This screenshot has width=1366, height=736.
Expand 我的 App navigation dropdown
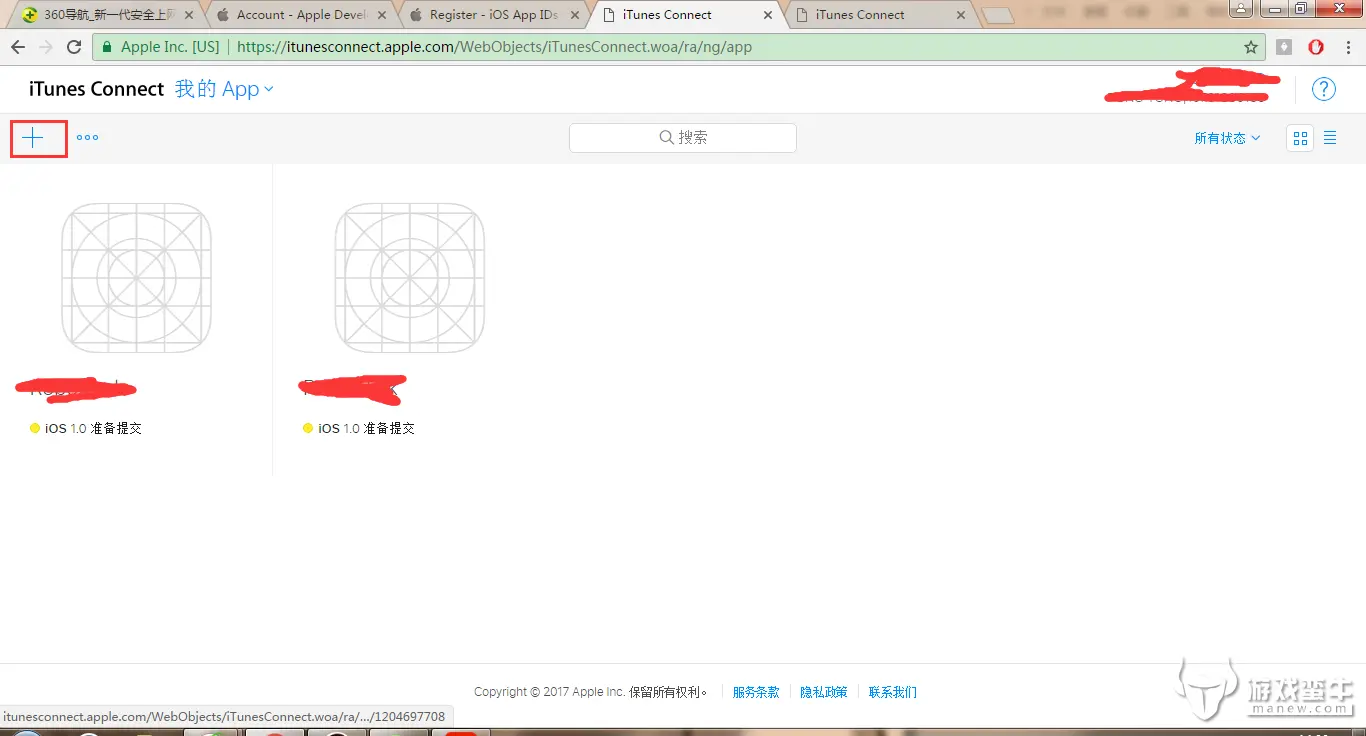point(224,89)
